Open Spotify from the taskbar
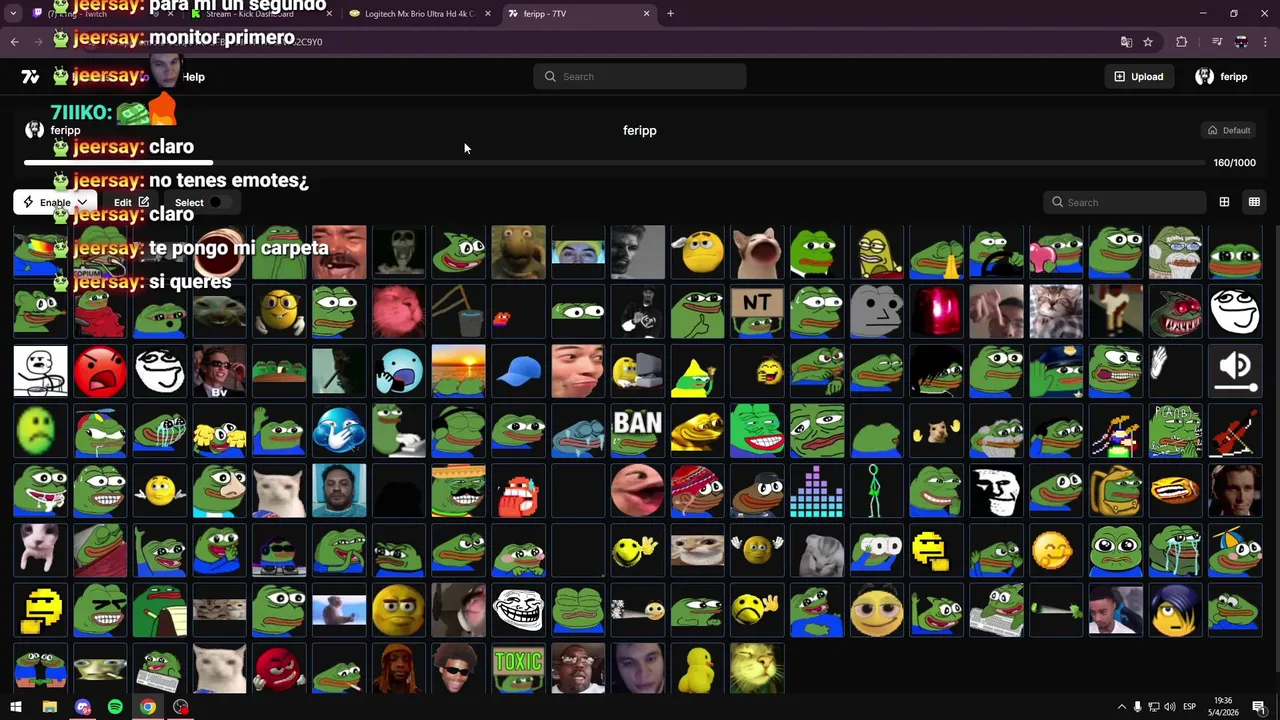Viewport: 1280px width, 720px height. point(115,707)
